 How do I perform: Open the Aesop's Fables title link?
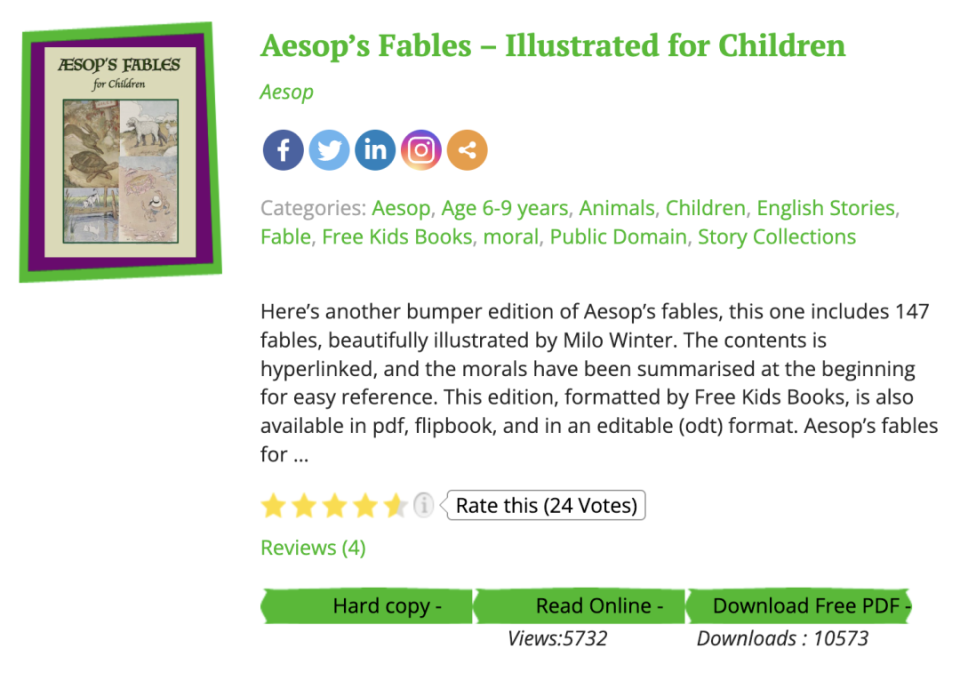coord(552,46)
